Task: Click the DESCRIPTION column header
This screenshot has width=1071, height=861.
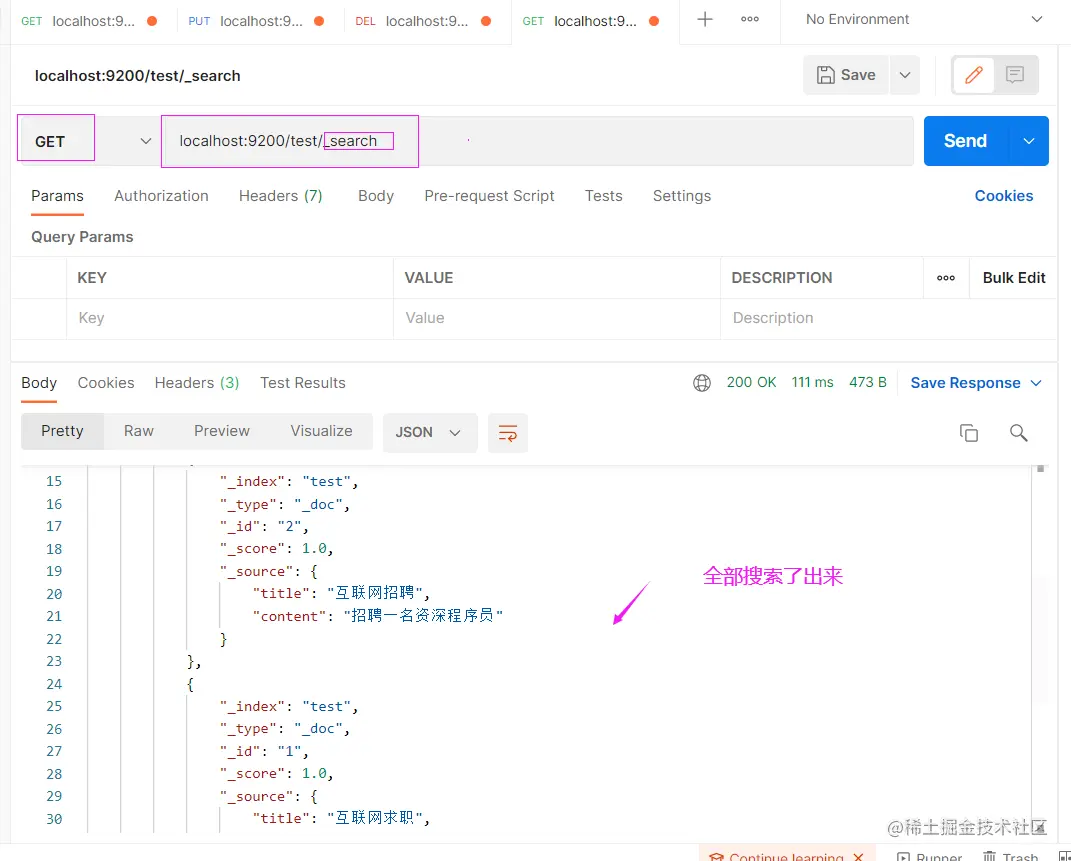Action: pos(781,278)
